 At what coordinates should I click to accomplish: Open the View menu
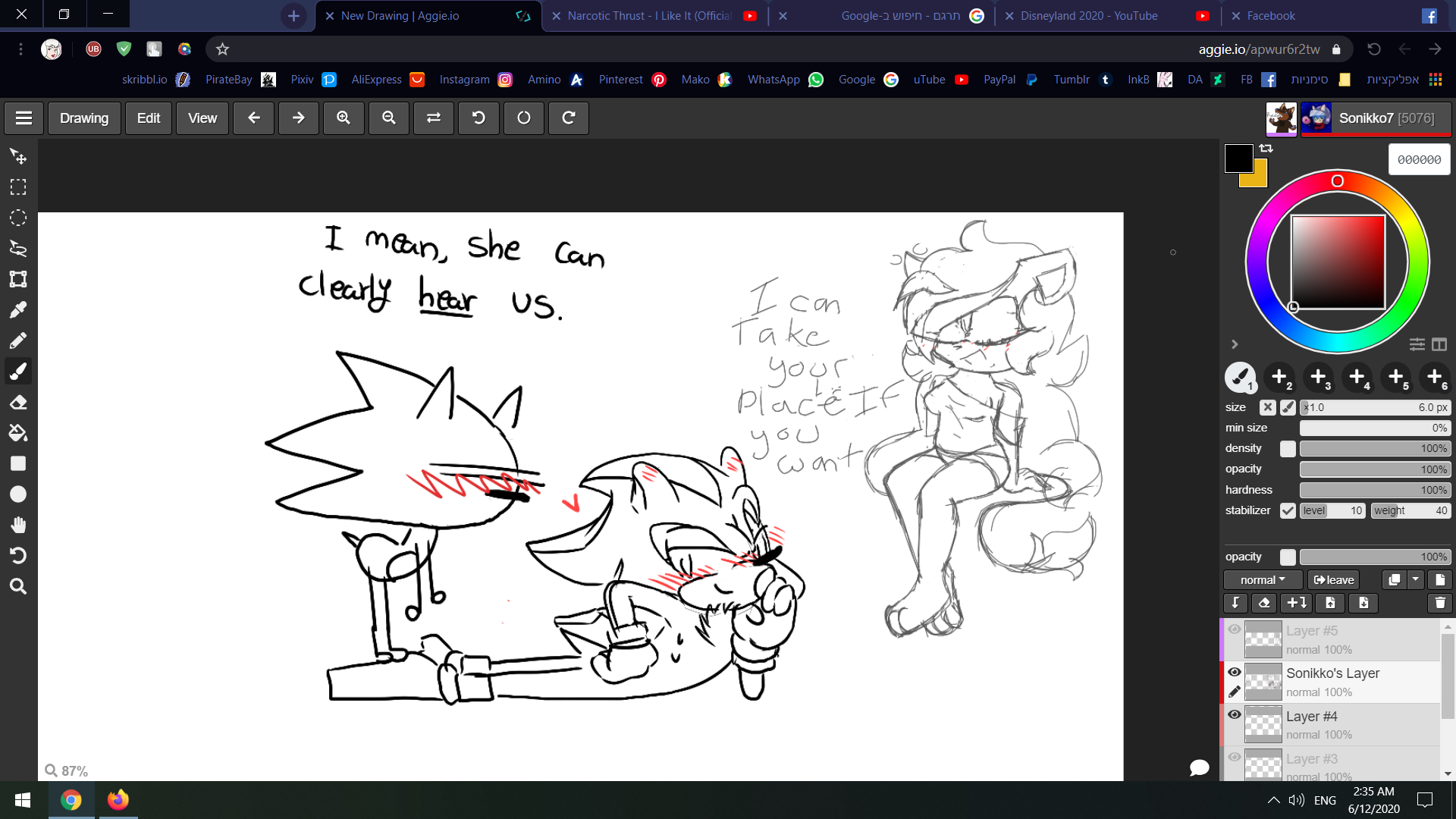pyautogui.click(x=202, y=118)
